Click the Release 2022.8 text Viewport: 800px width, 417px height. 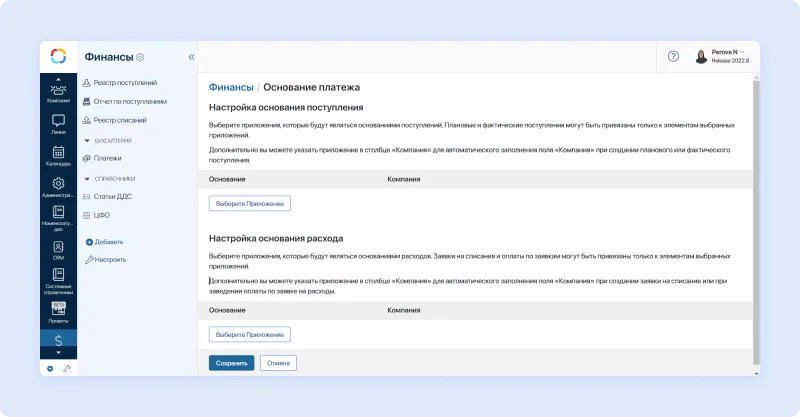[x=730, y=61]
